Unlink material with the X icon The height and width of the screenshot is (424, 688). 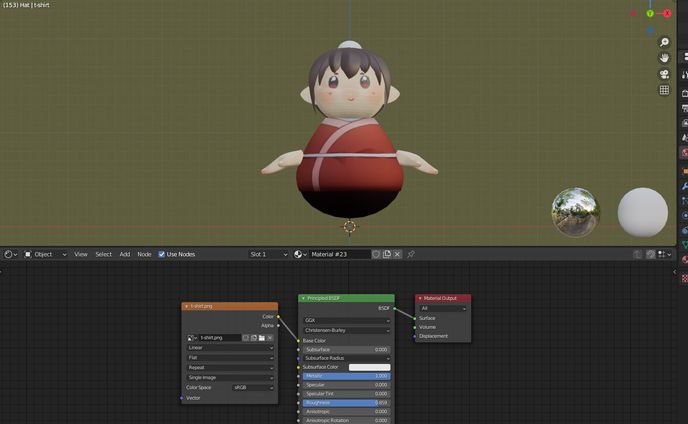[x=397, y=255]
